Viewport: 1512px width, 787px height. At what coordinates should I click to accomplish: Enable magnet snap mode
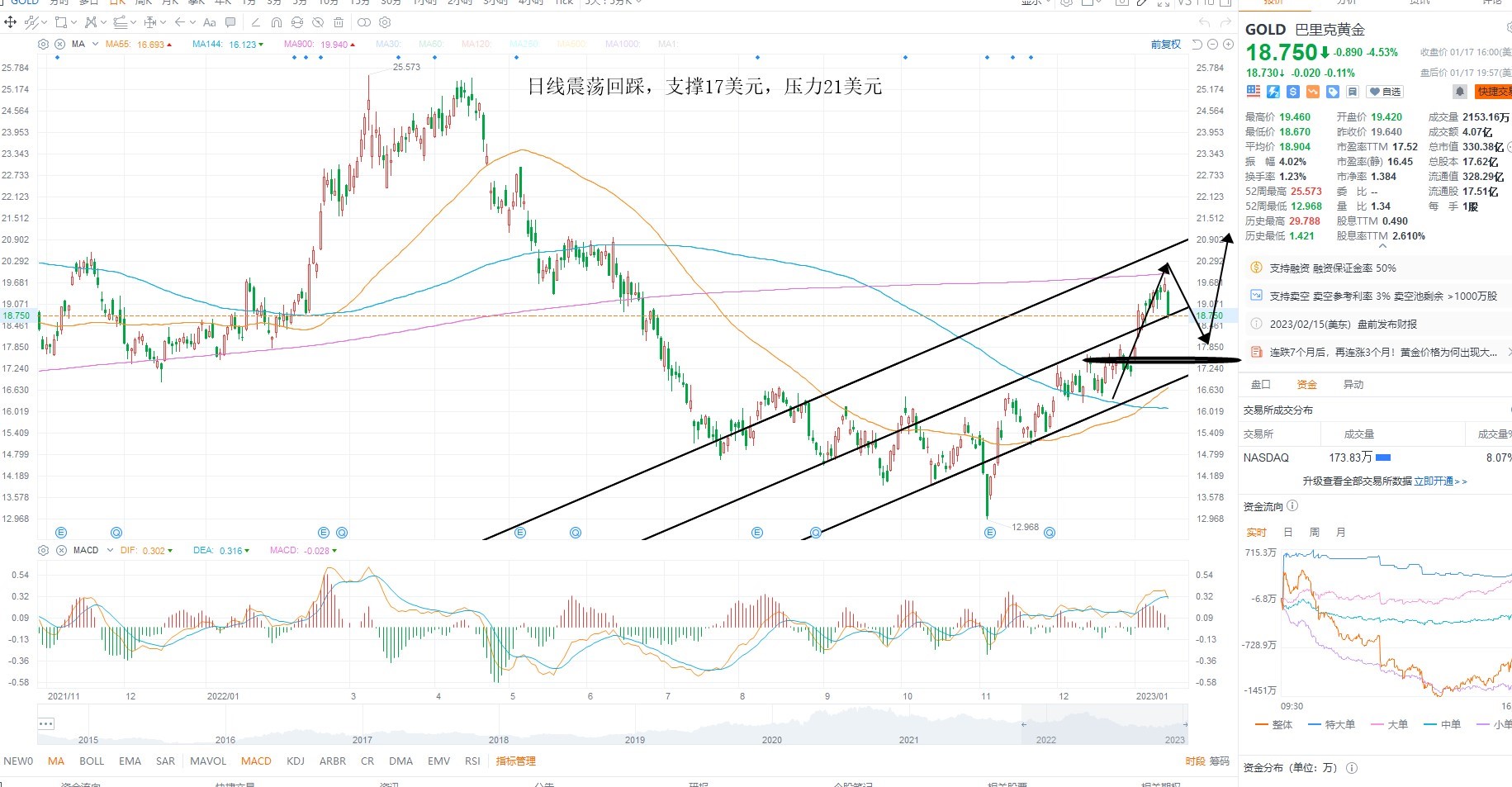277,22
